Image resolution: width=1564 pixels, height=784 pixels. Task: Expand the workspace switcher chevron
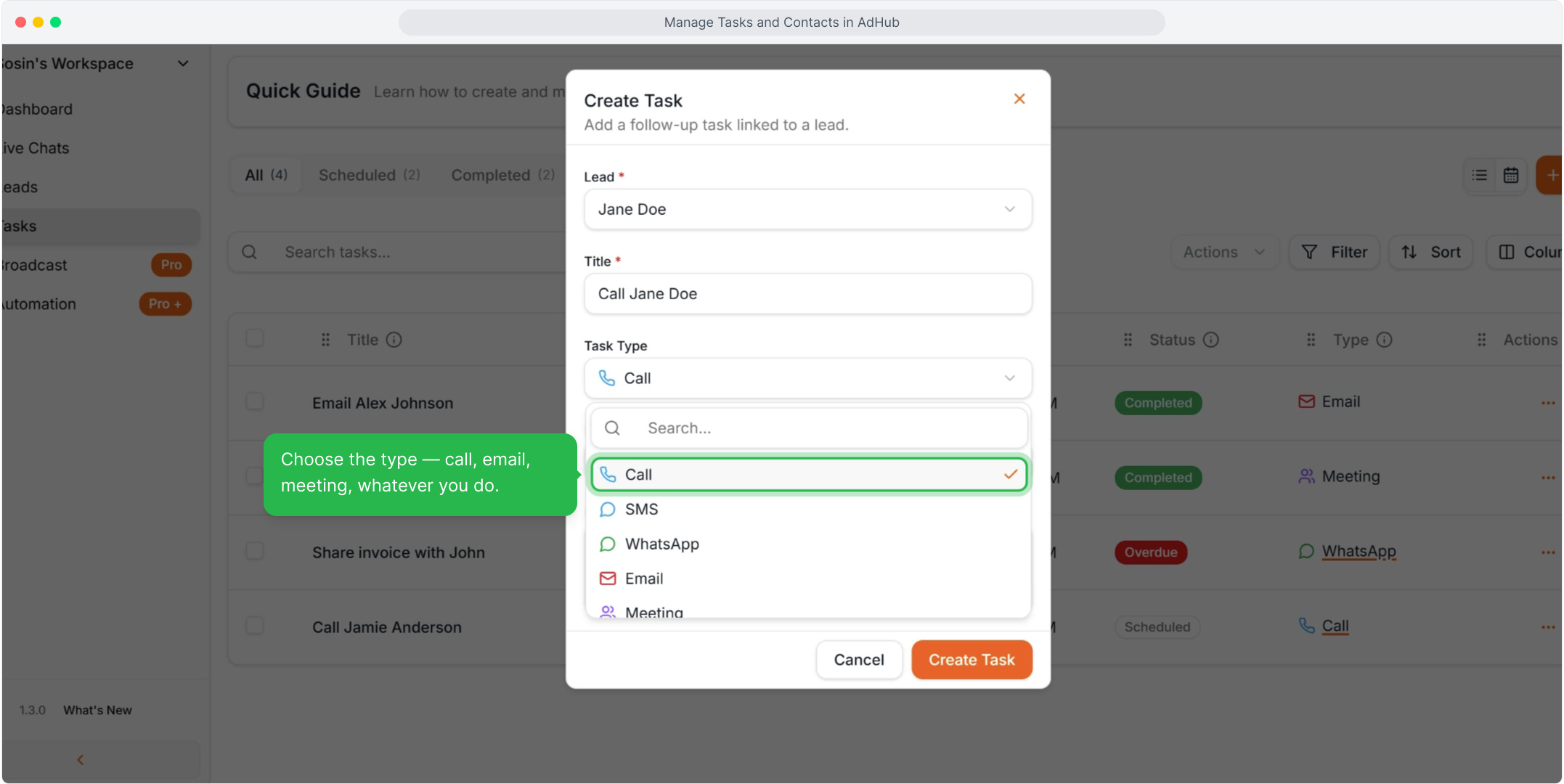[183, 64]
